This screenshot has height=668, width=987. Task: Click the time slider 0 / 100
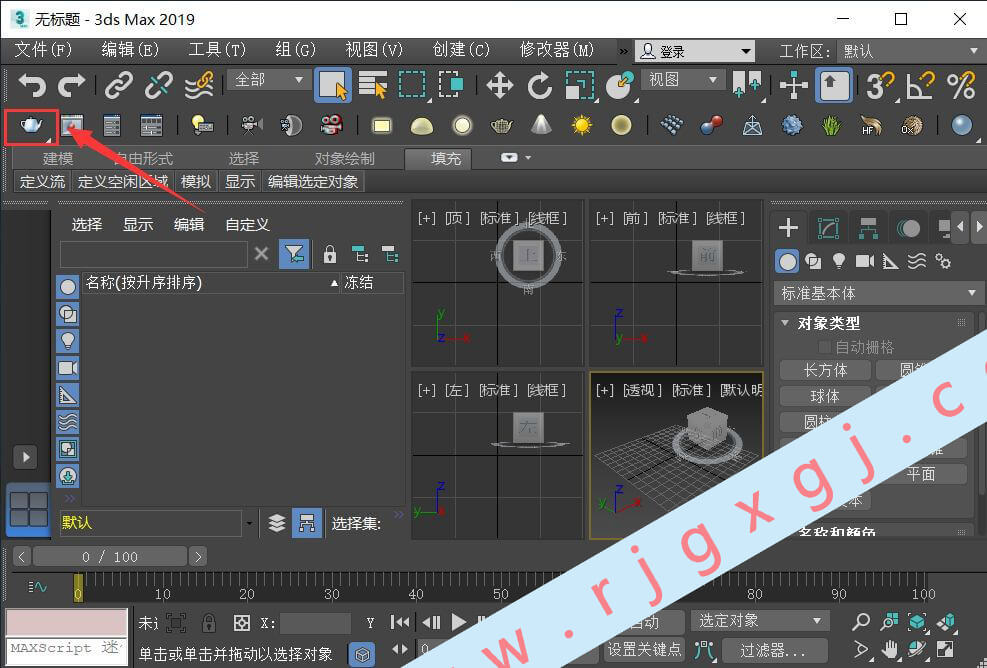point(110,557)
